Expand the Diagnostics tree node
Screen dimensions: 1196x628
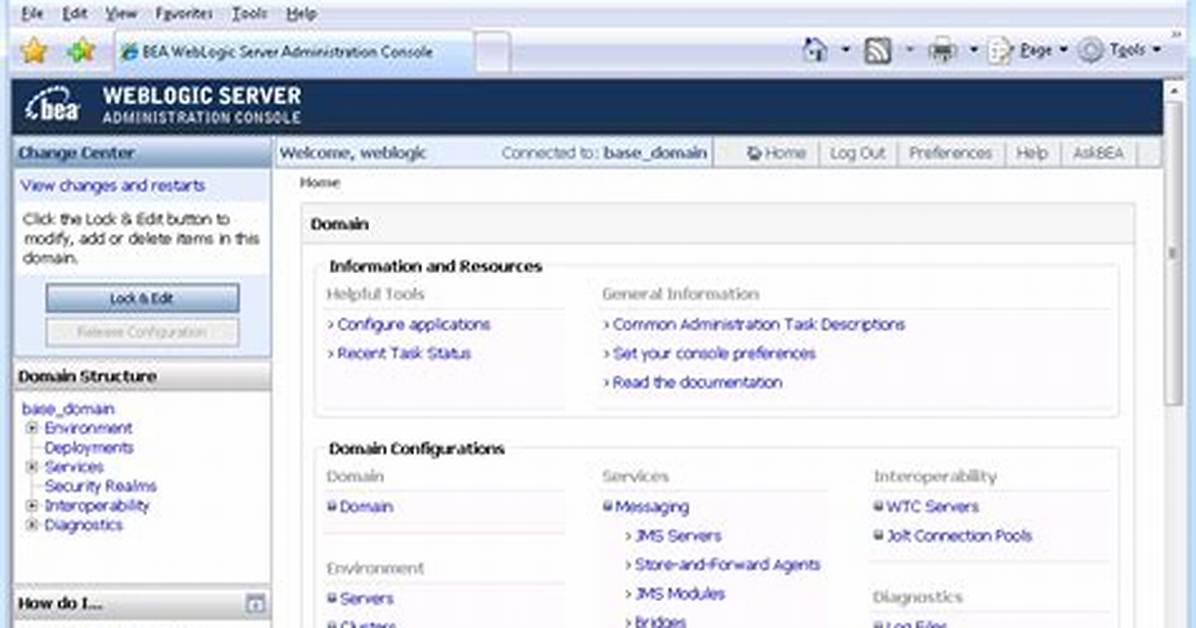point(32,525)
